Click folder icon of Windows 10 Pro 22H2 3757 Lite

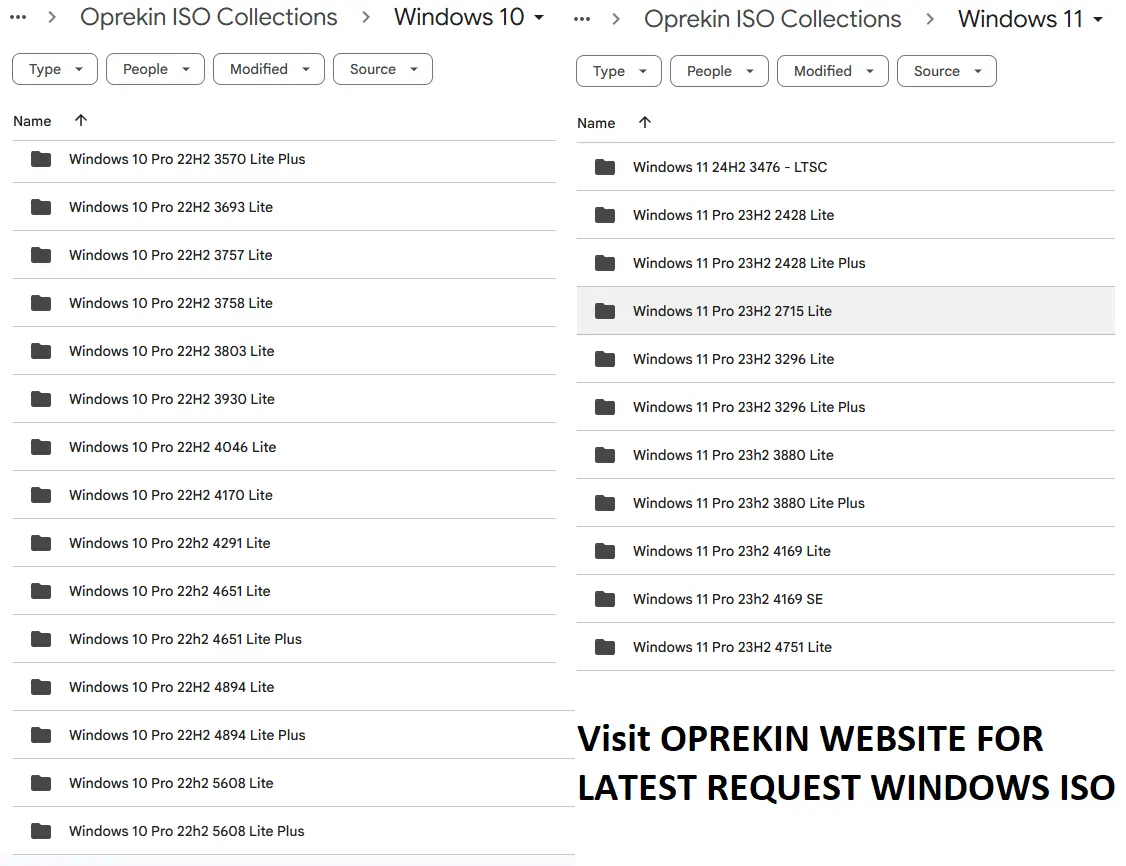41,255
